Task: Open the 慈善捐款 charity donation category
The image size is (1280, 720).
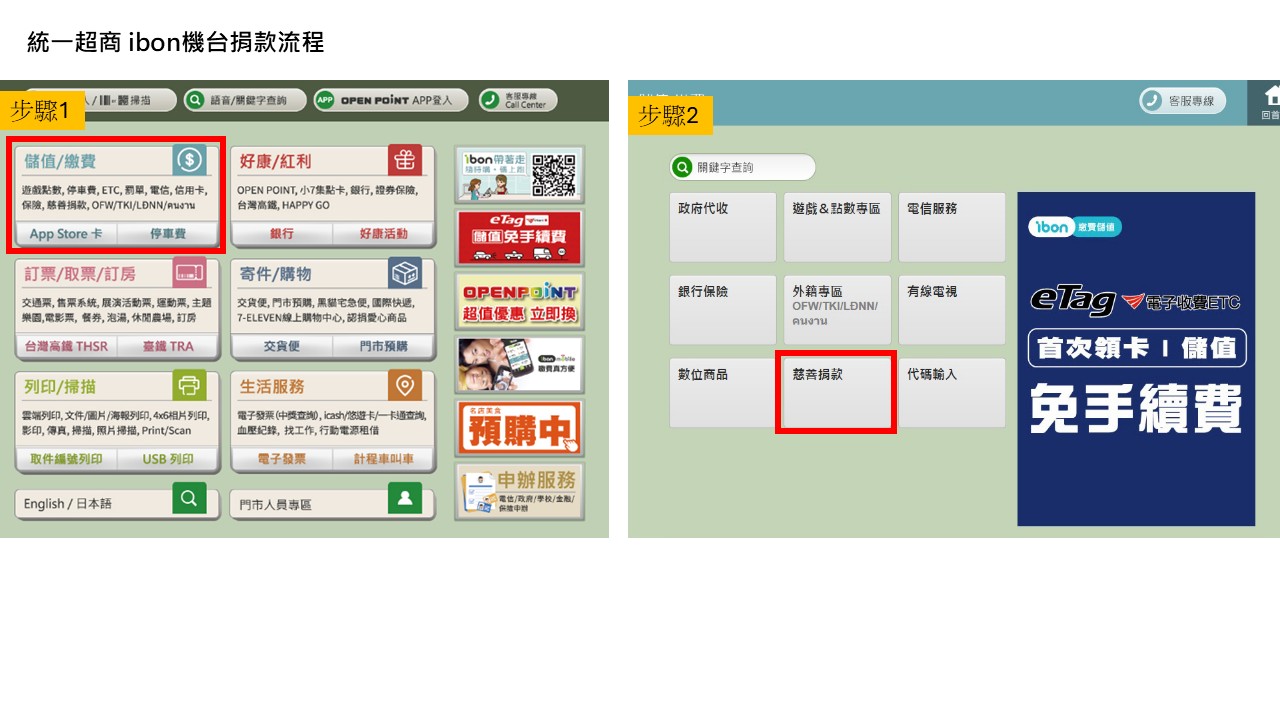Action: pyautogui.click(x=836, y=392)
